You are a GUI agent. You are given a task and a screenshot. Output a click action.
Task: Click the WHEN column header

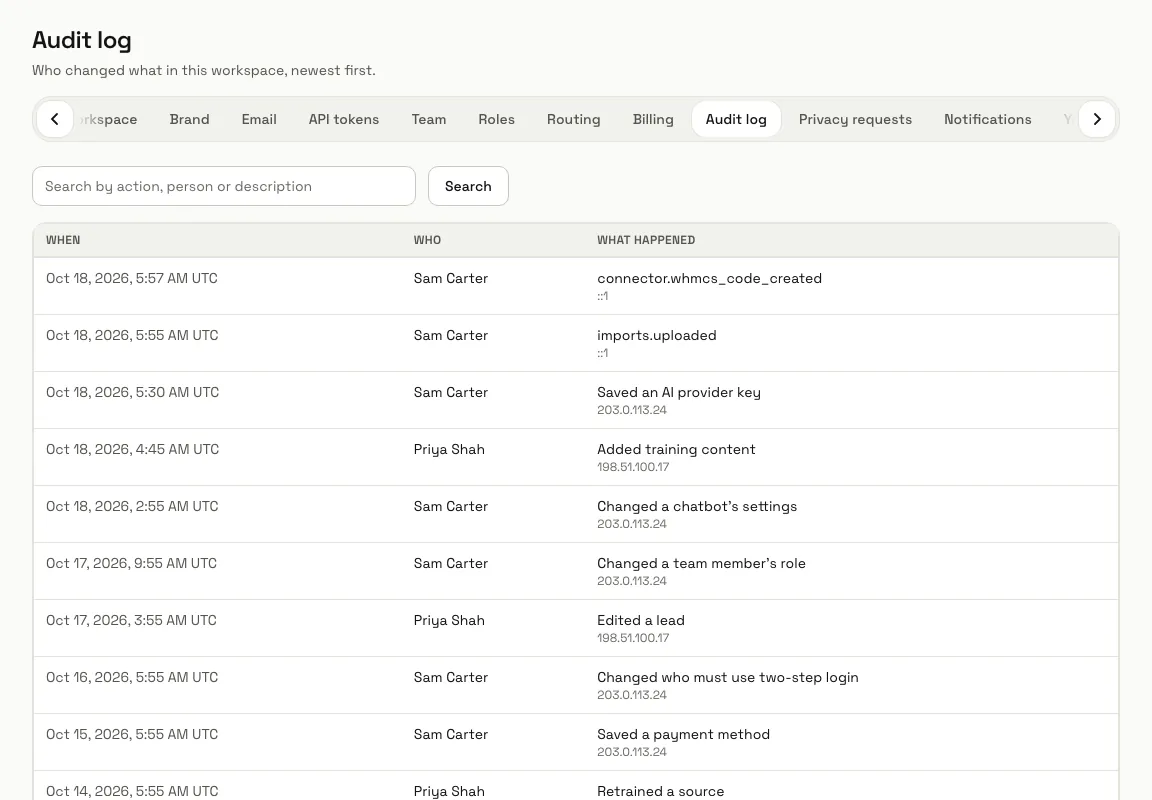coord(63,240)
